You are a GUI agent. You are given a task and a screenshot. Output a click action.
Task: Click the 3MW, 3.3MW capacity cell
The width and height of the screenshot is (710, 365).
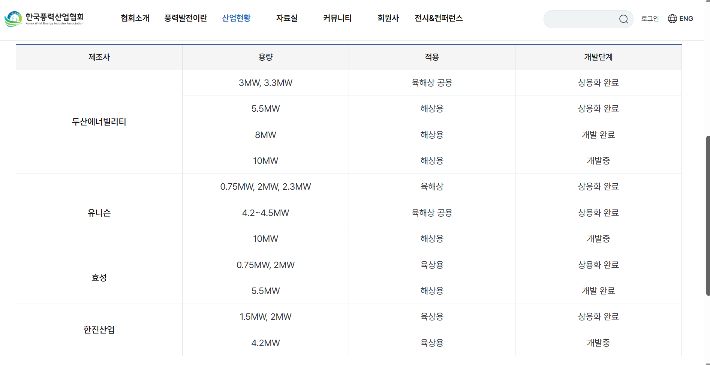coord(265,83)
